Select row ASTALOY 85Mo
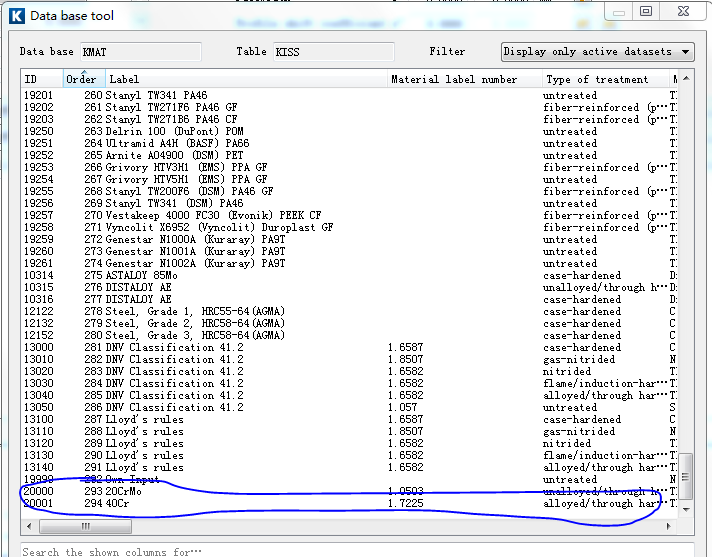 [x=350, y=275]
